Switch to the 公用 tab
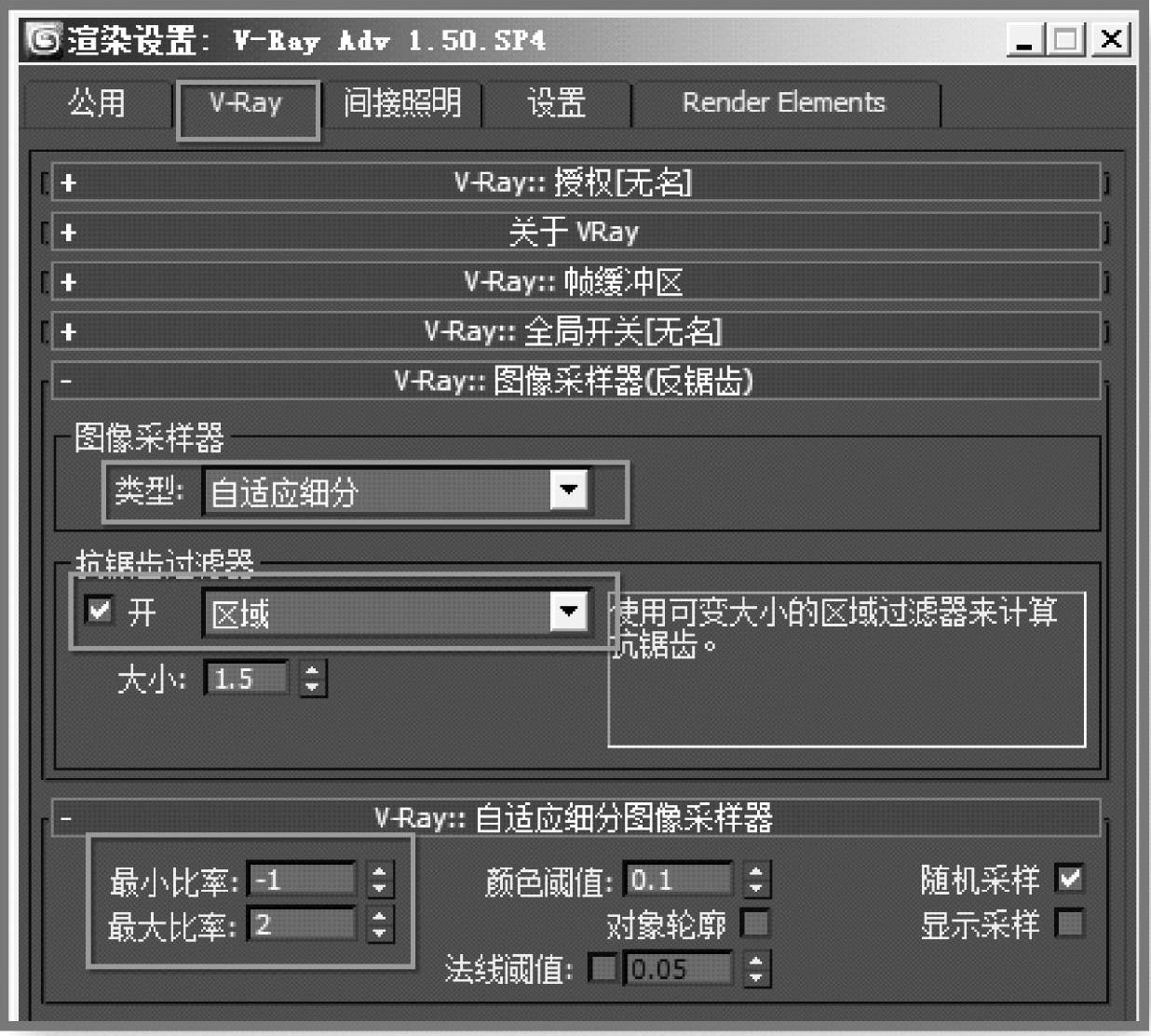Screen dimensions: 1151x1036 coord(97,104)
